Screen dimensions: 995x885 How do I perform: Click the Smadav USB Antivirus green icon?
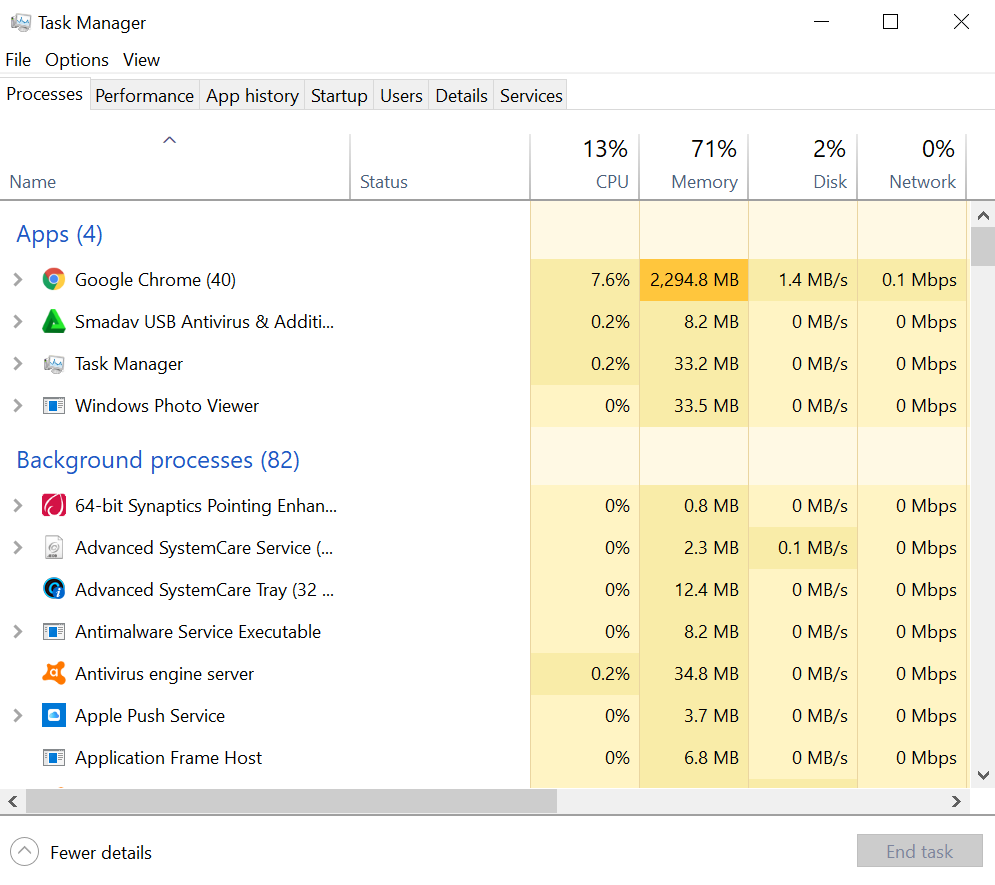[54, 321]
